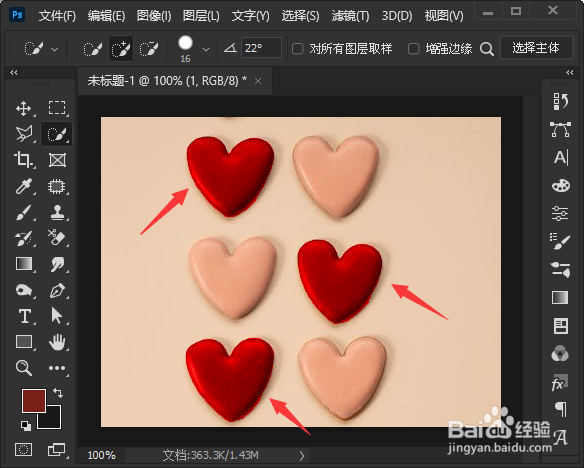Click the brush angle 22° field
This screenshot has height=468, width=584.
click(261, 48)
